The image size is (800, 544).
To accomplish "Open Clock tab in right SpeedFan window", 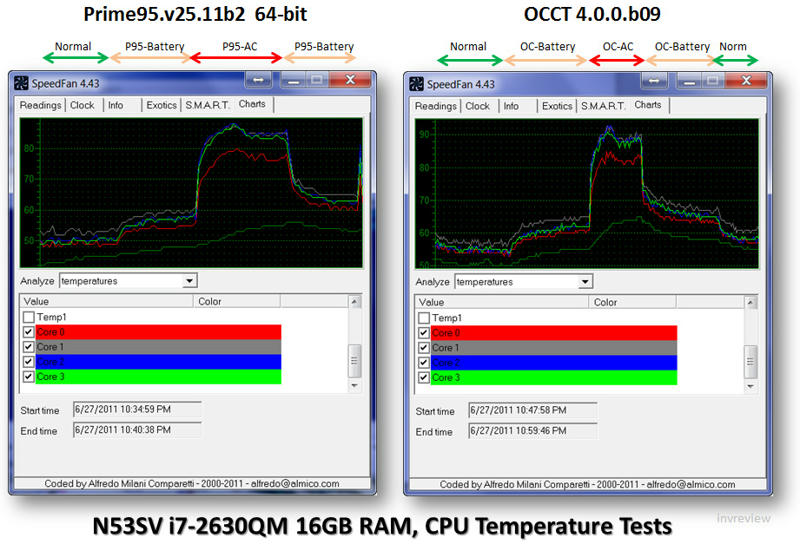I will (478, 106).
